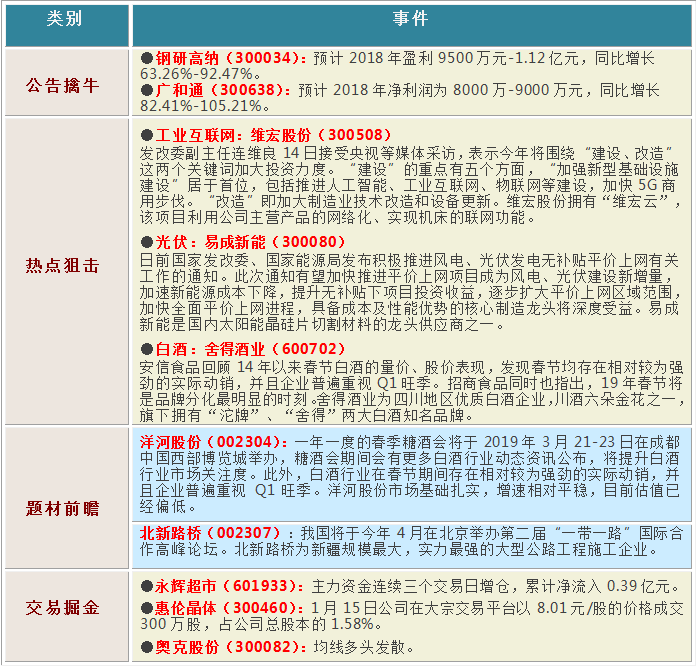
Task: Click the text 均线多头发散
Action: coord(360,647)
